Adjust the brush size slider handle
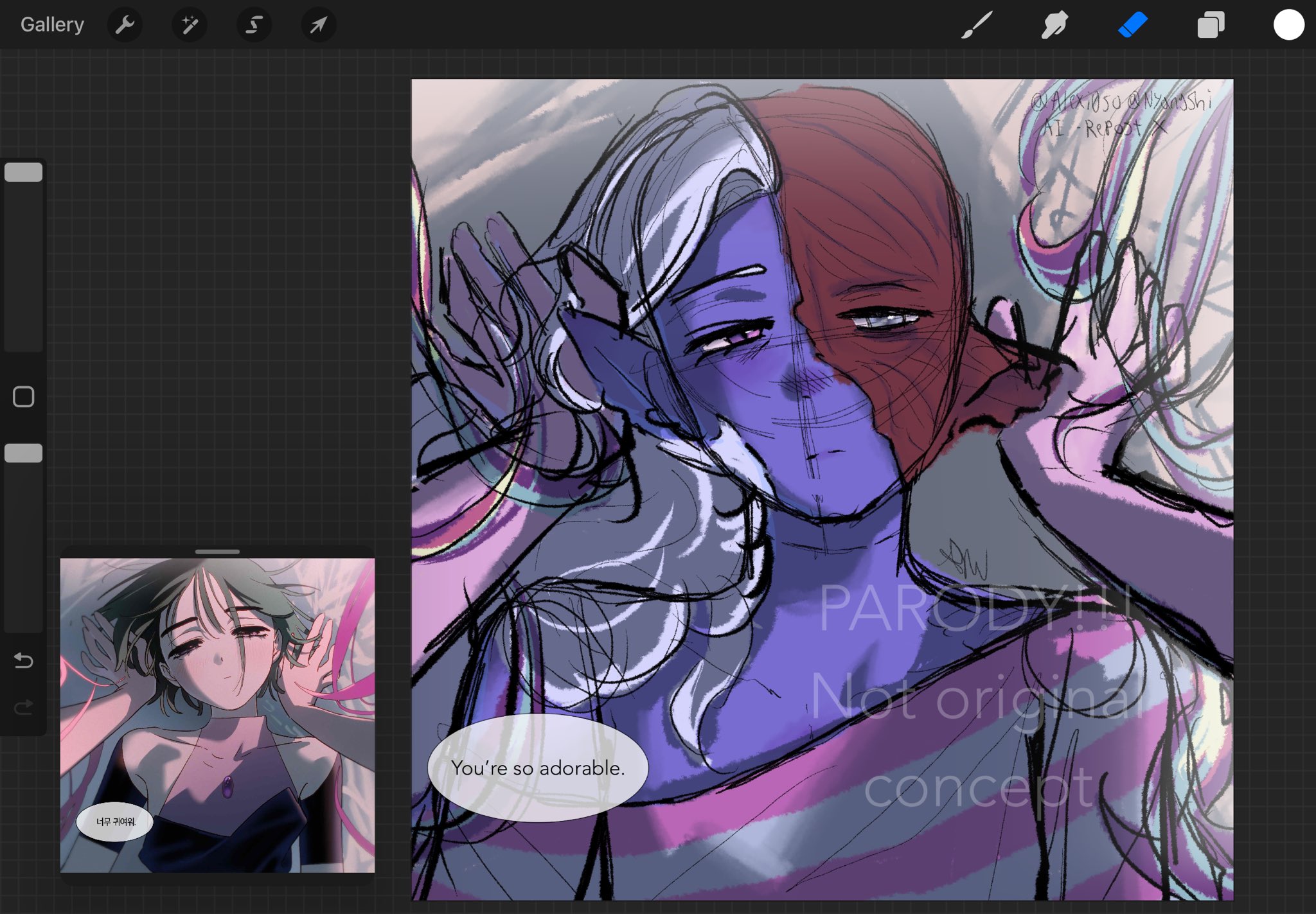Screen dimensions: 1316x914 (24, 172)
